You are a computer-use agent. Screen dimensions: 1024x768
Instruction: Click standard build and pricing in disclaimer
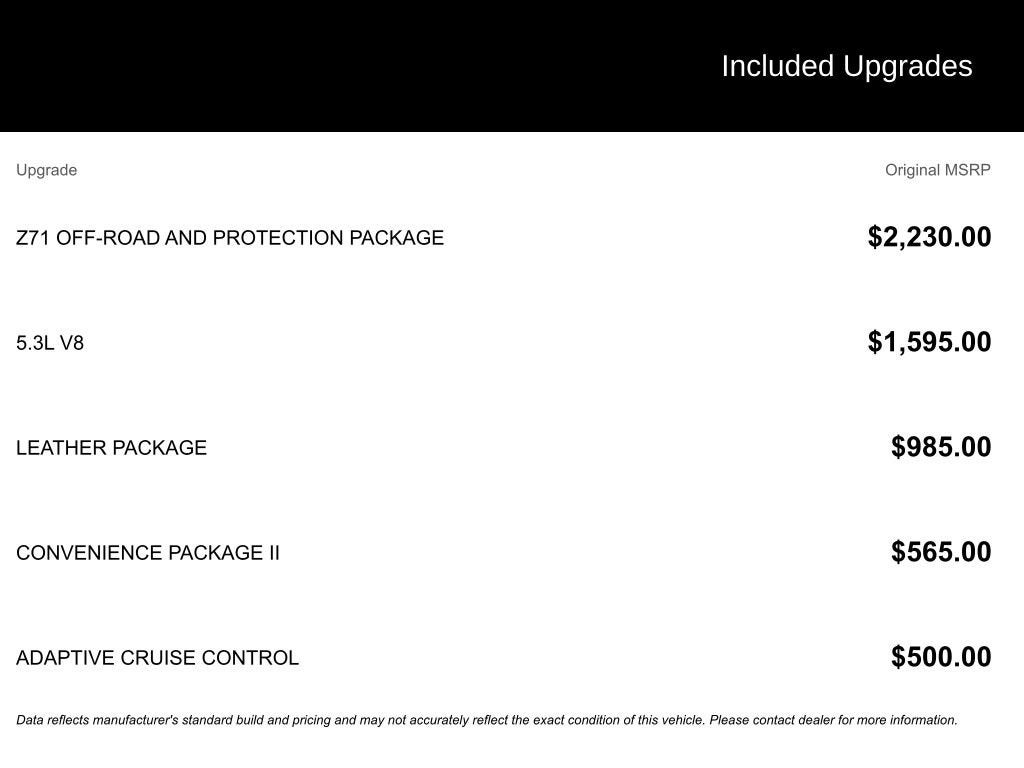pos(256,720)
